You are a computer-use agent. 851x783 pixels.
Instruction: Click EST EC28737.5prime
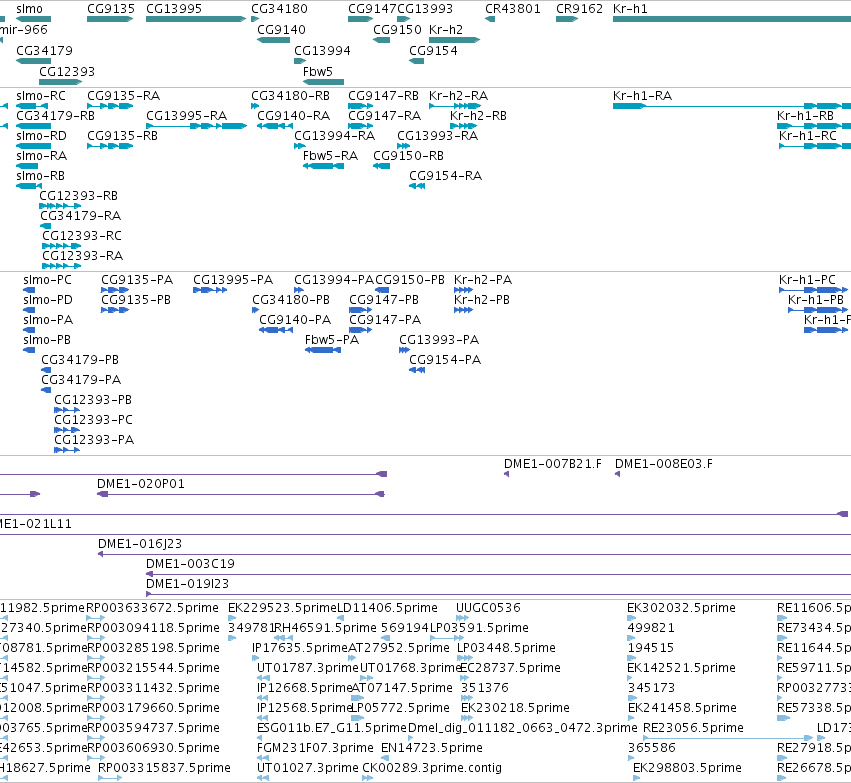tap(510, 668)
